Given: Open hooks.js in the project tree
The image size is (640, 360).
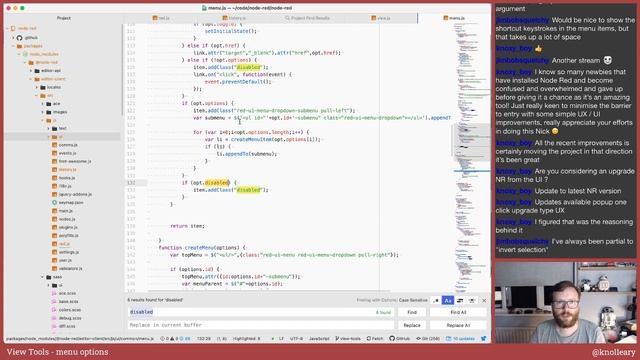Looking at the screenshot, I should point(67,178).
